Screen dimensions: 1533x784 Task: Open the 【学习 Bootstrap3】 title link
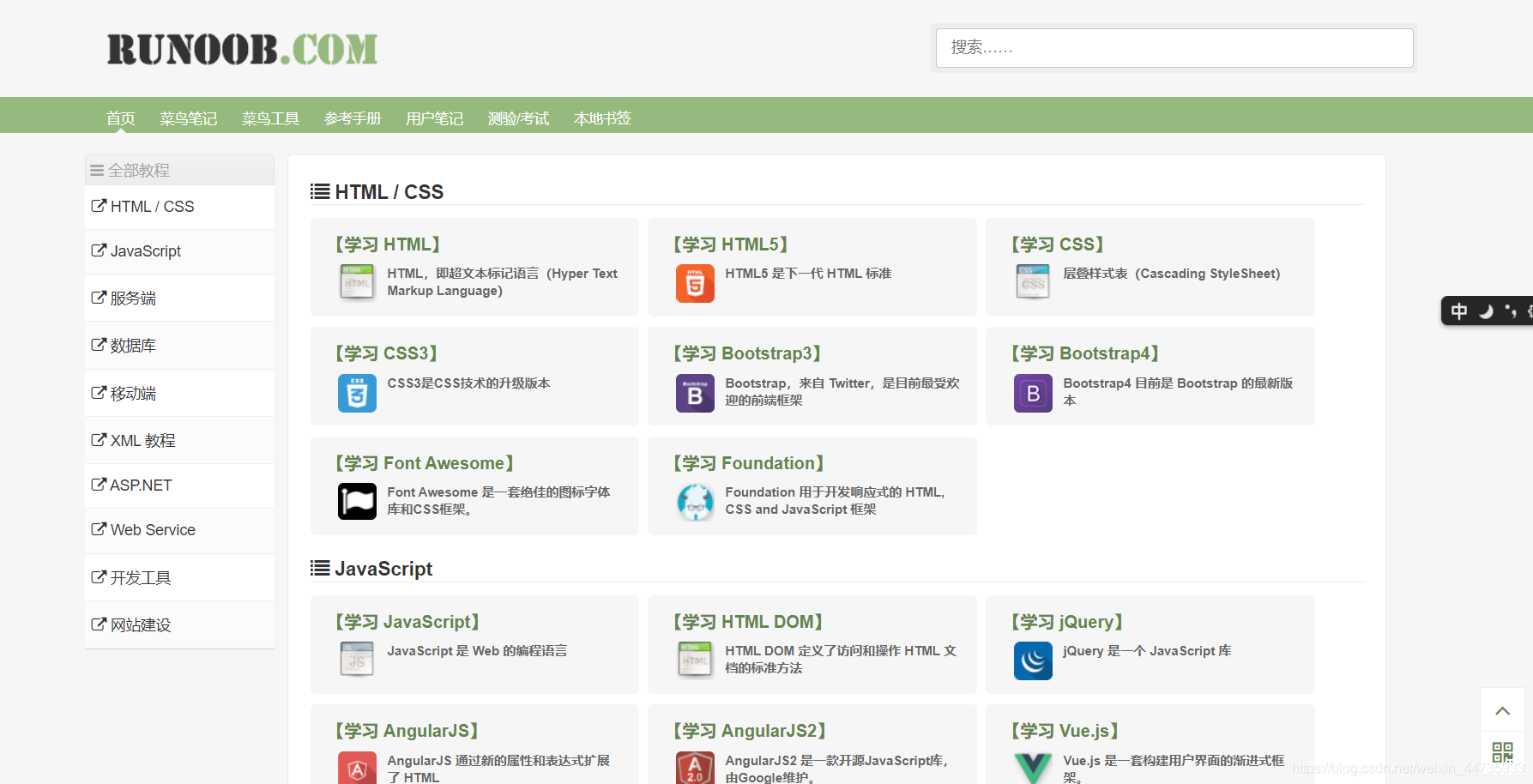click(x=747, y=353)
